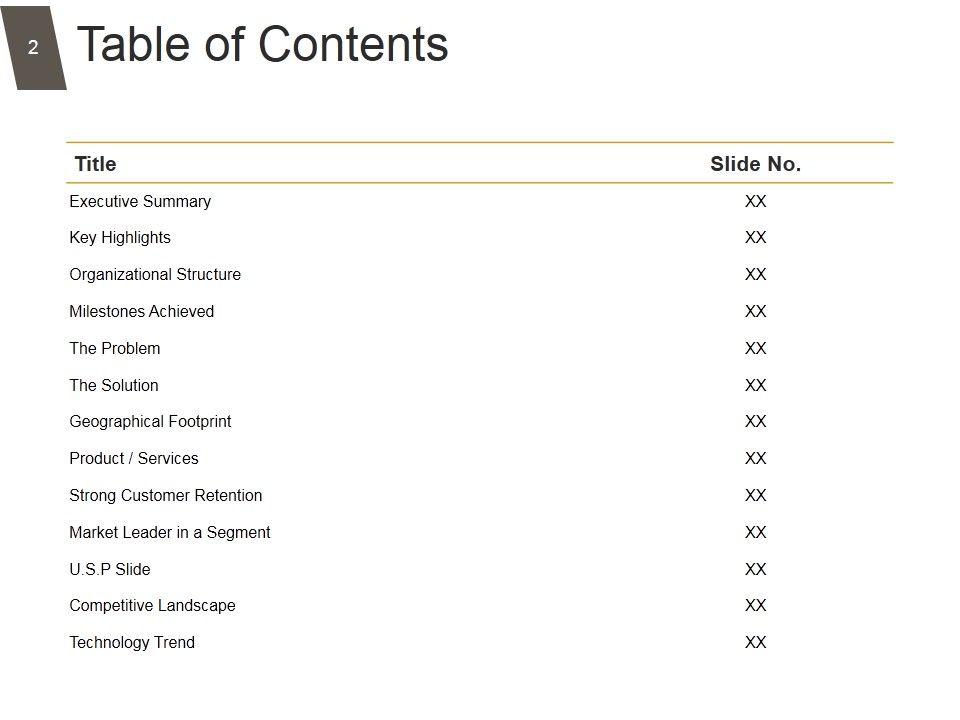The width and height of the screenshot is (960, 720).
Task: Open Strong Customer Retention entry
Action: tap(165, 495)
